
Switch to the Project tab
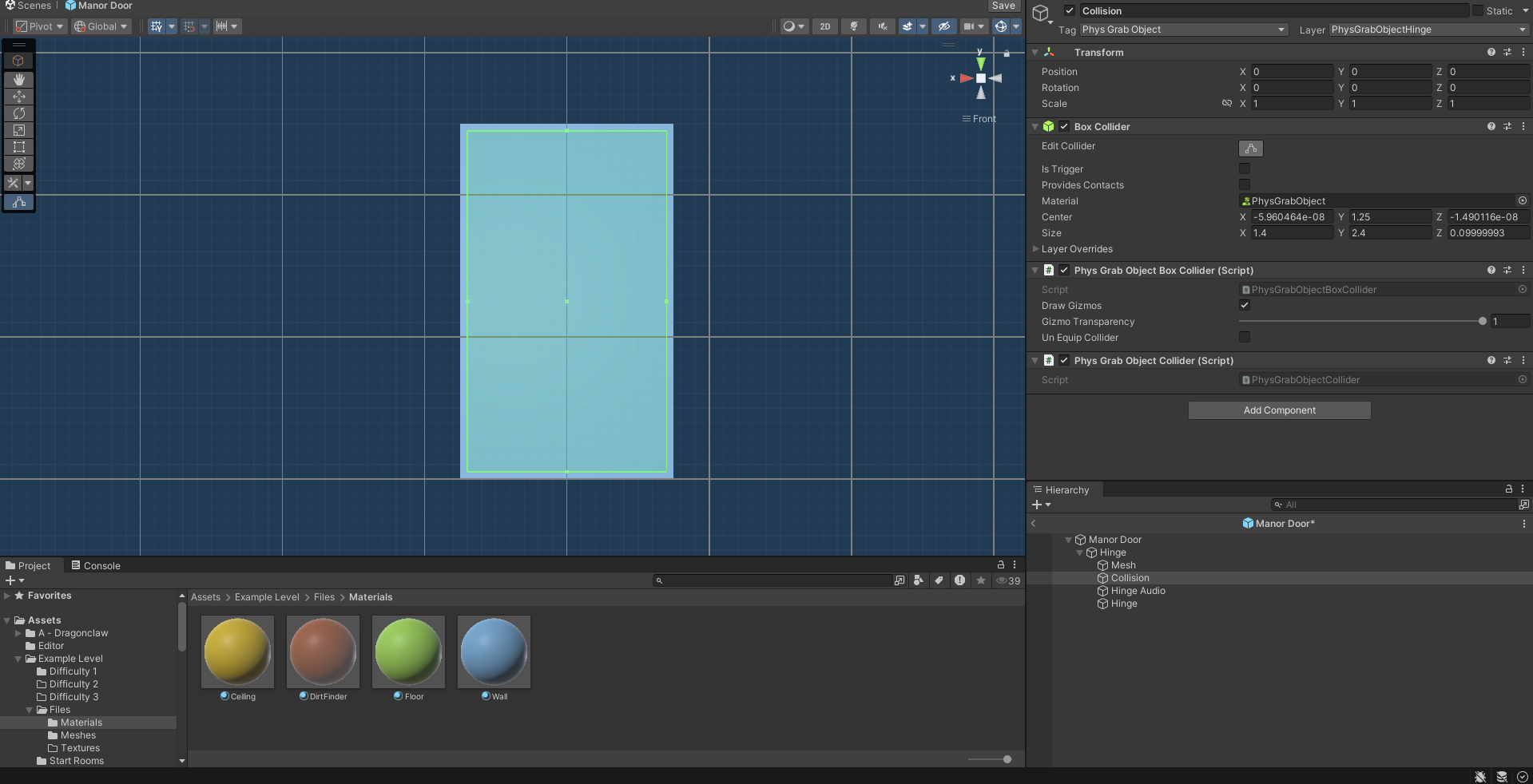34,565
